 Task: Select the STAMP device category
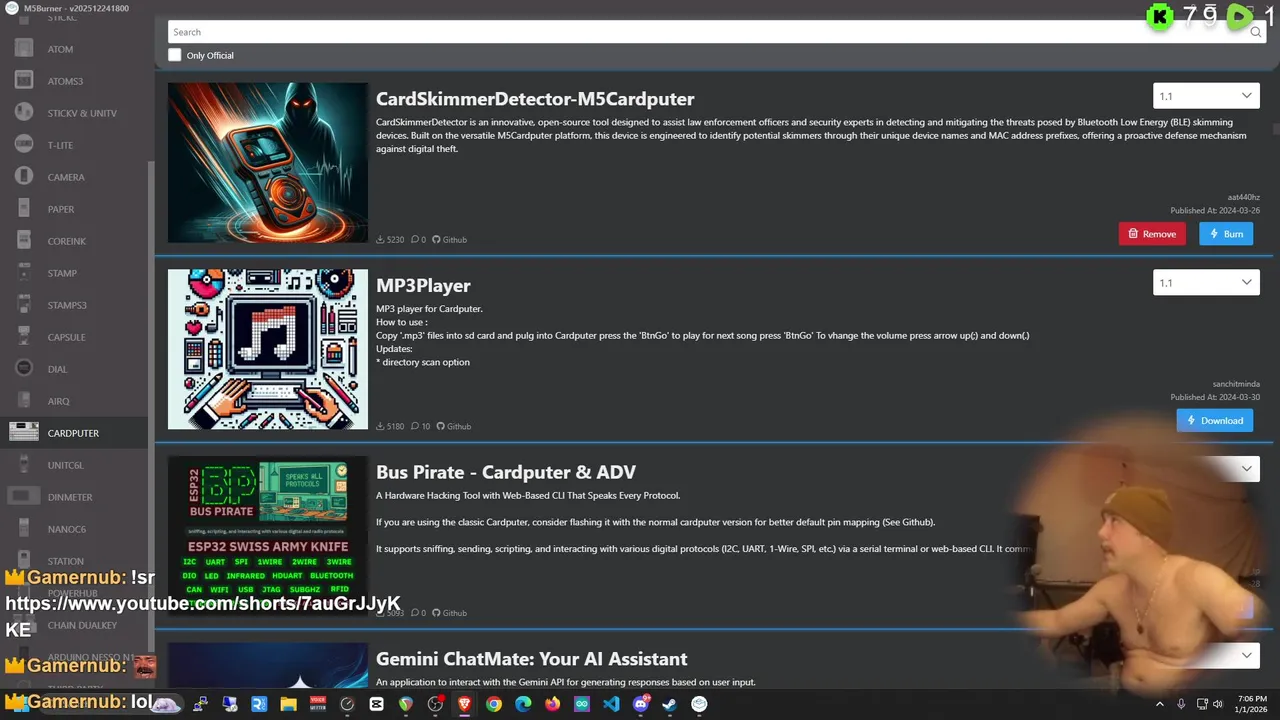74,273
